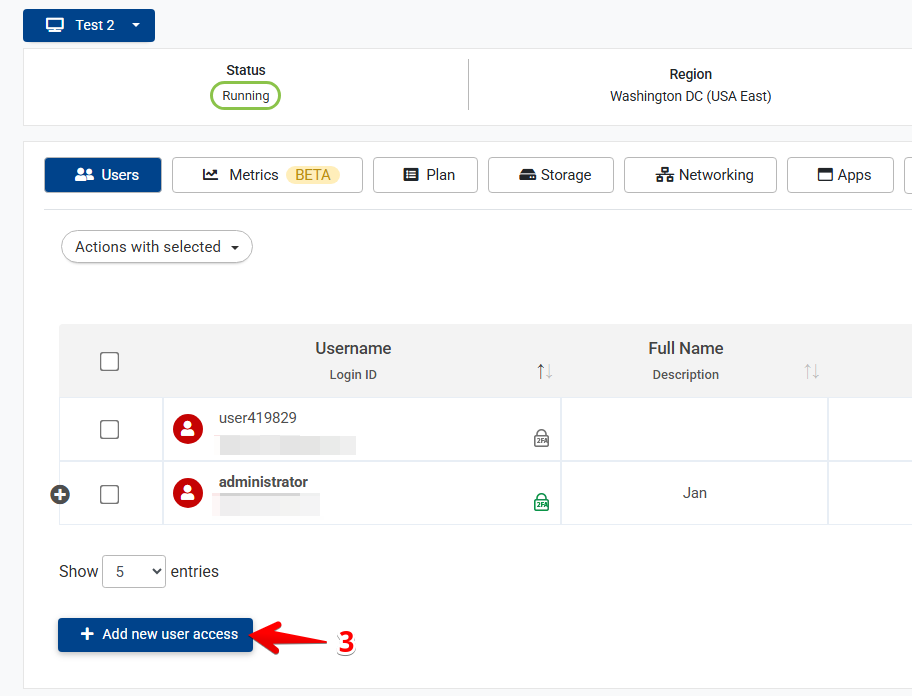Viewport: 912px width, 696px height.
Task: Click the hard drive icon on Storage tab
Action: 528,174
